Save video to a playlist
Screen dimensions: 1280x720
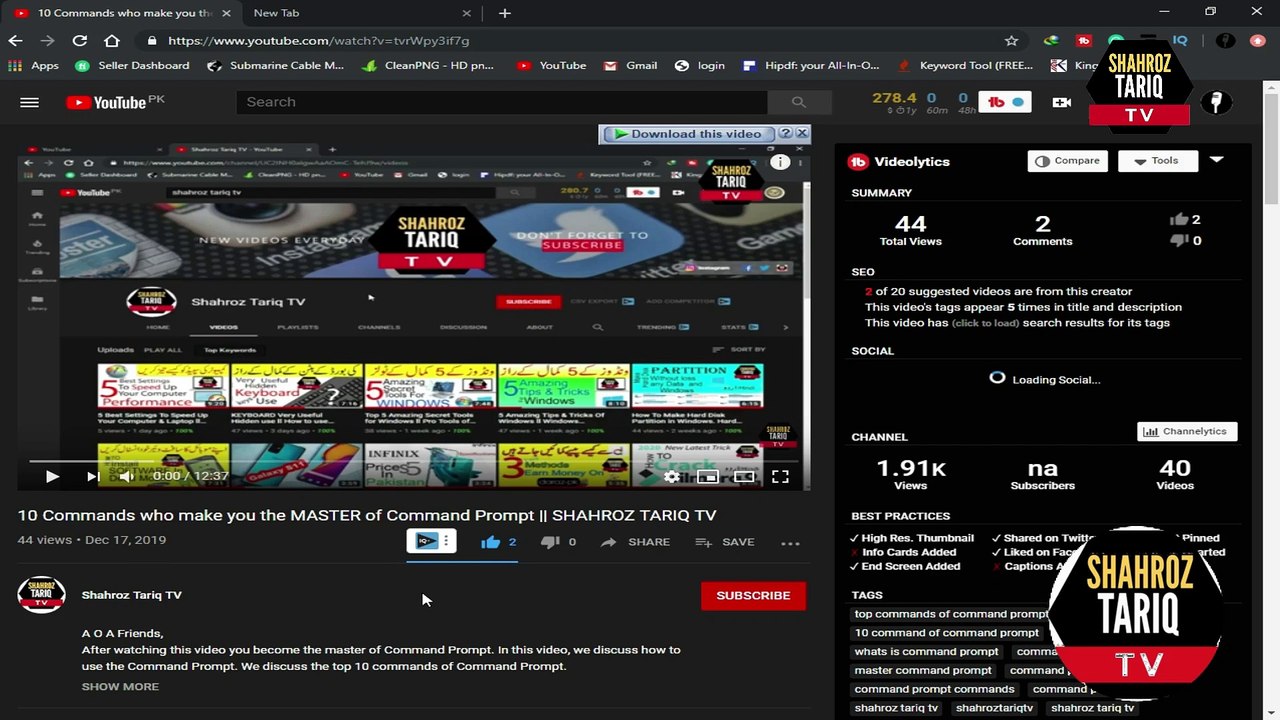[x=724, y=542]
